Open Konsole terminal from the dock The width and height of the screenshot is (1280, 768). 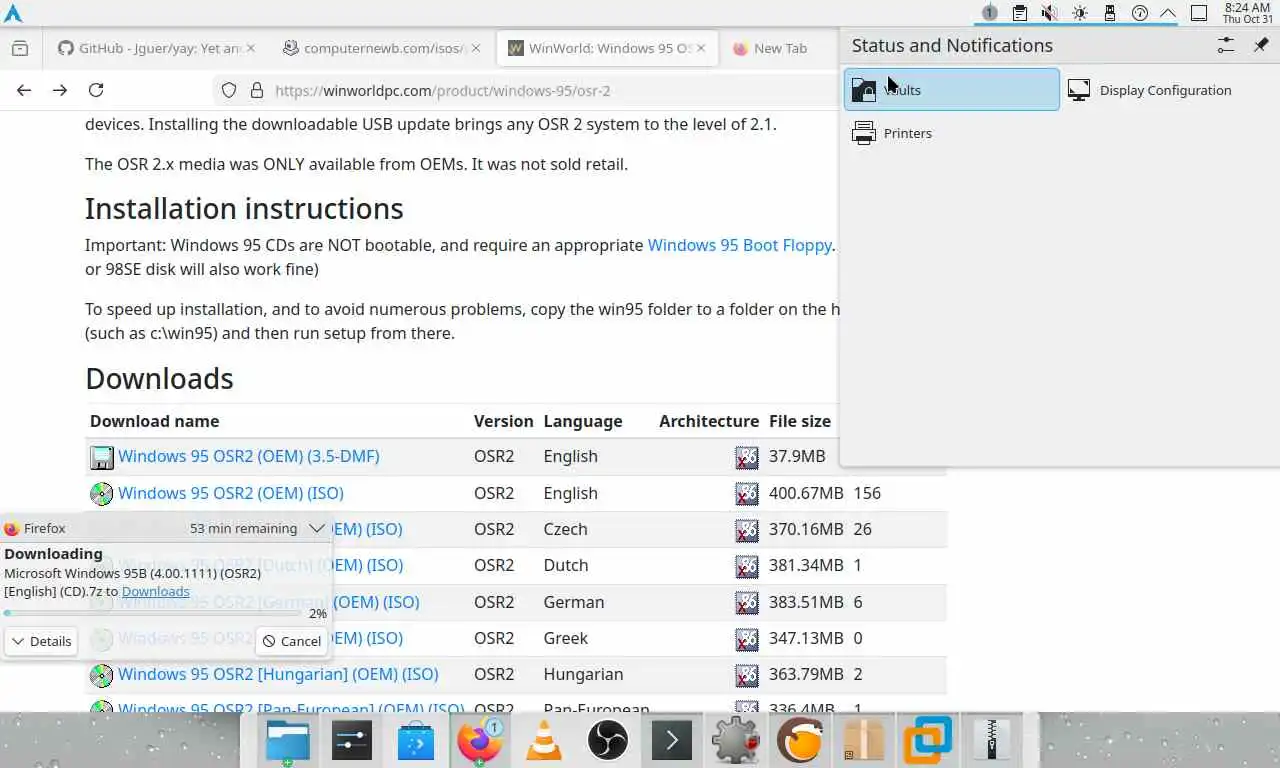[672, 741]
